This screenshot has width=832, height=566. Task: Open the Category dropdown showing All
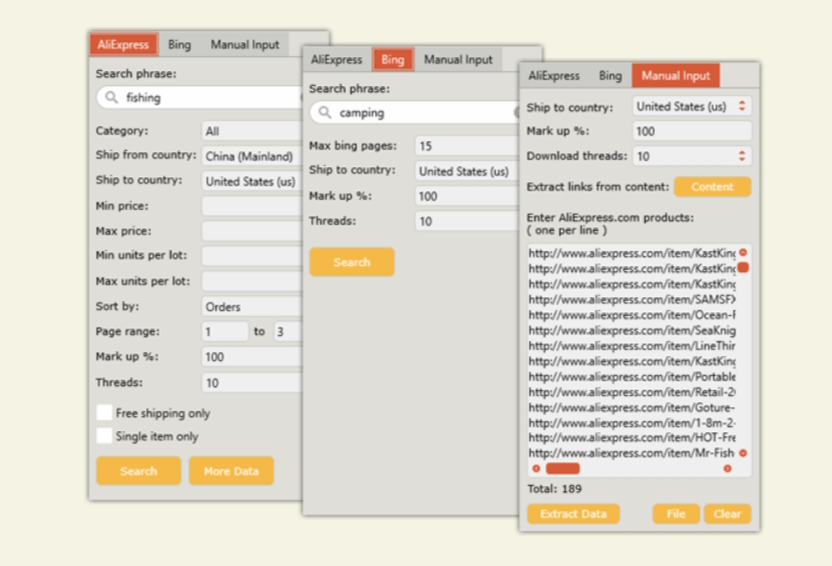[252, 131]
